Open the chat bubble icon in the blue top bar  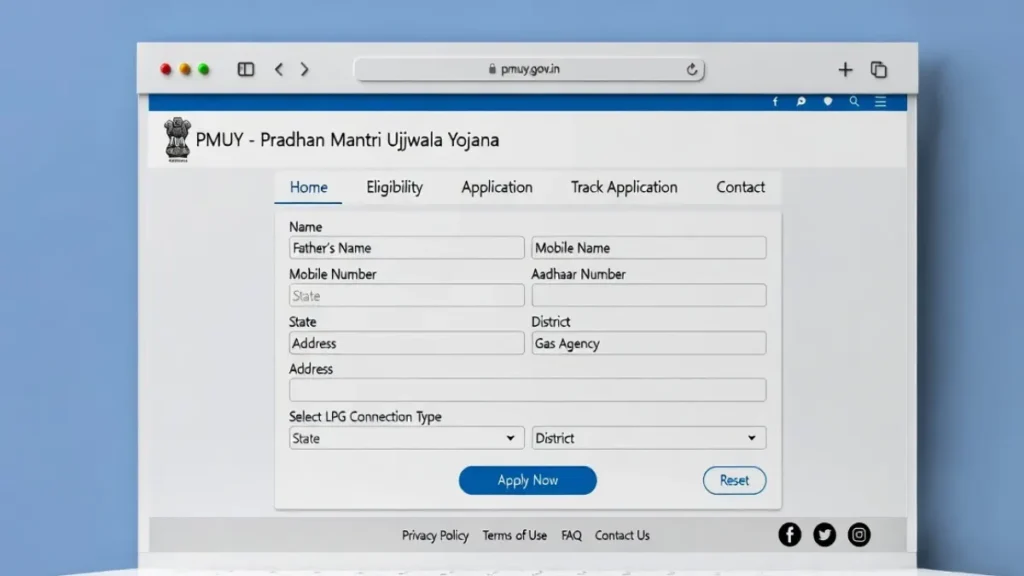coord(801,101)
